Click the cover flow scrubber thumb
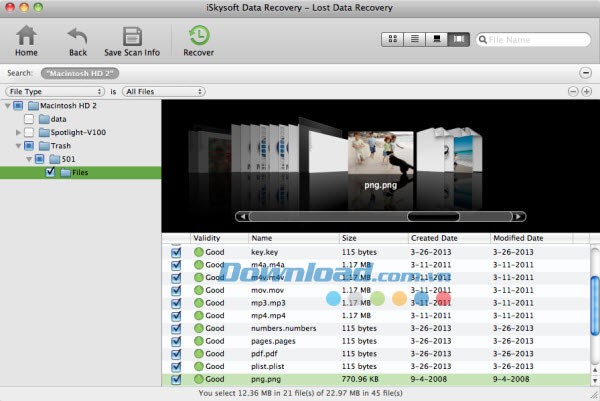This screenshot has width=600, height=401. point(433,217)
